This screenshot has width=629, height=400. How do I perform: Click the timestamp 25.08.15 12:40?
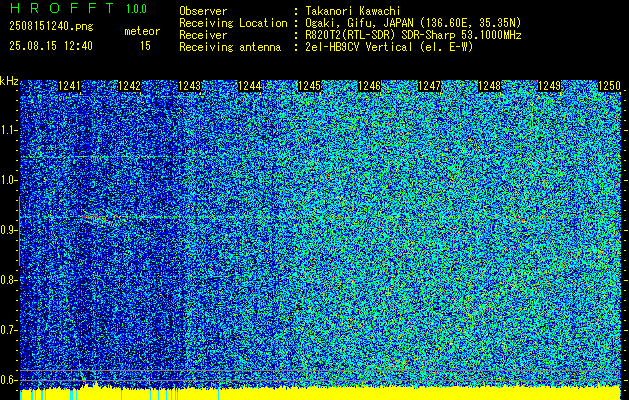click(51, 46)
